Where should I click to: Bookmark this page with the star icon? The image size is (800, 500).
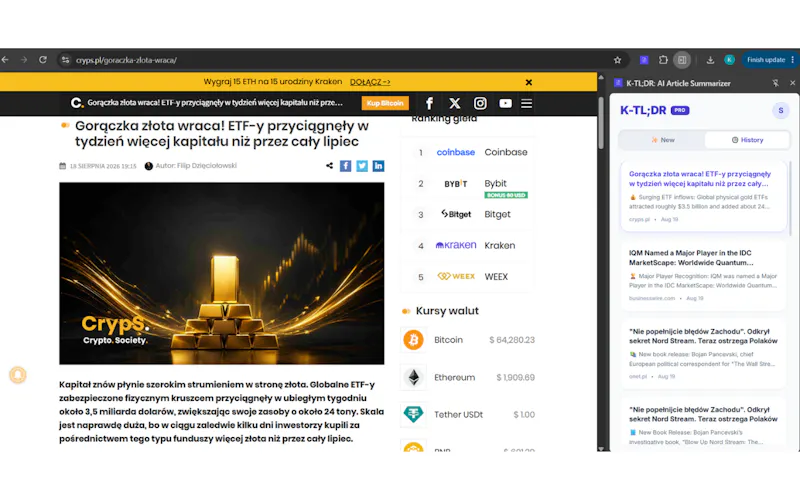tap(617, 60)
